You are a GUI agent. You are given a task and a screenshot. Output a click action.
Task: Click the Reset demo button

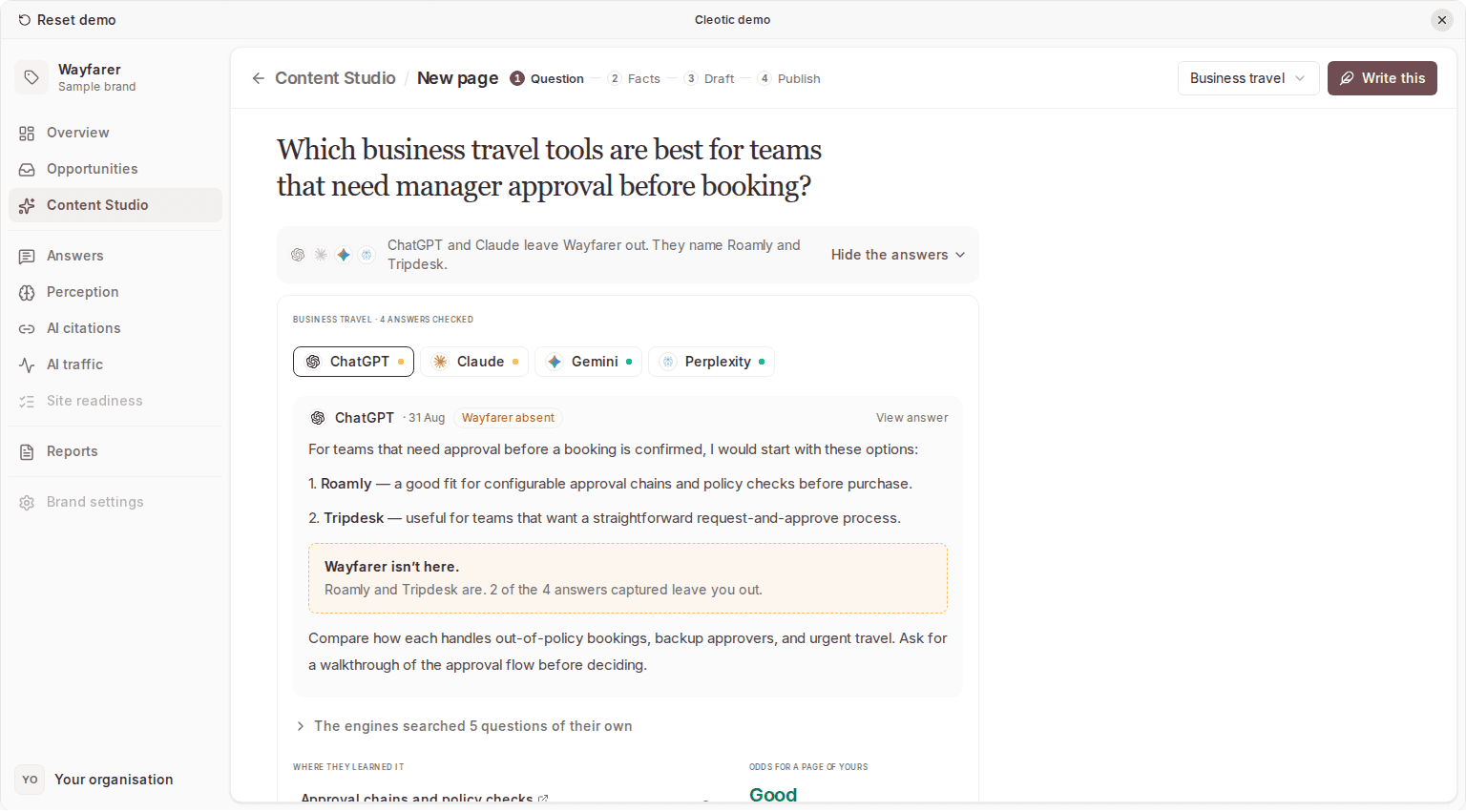pyautogui.click(x=67, y=20)
